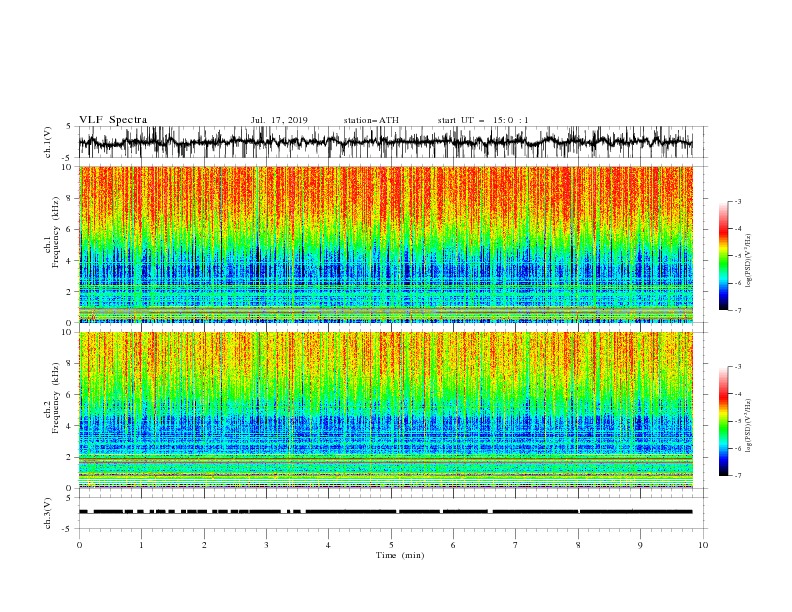The image size is (792, 612).
Task: Click the ch.2 colorbar "-3" value
Action: pyautogui.click(x=737, y=367)
